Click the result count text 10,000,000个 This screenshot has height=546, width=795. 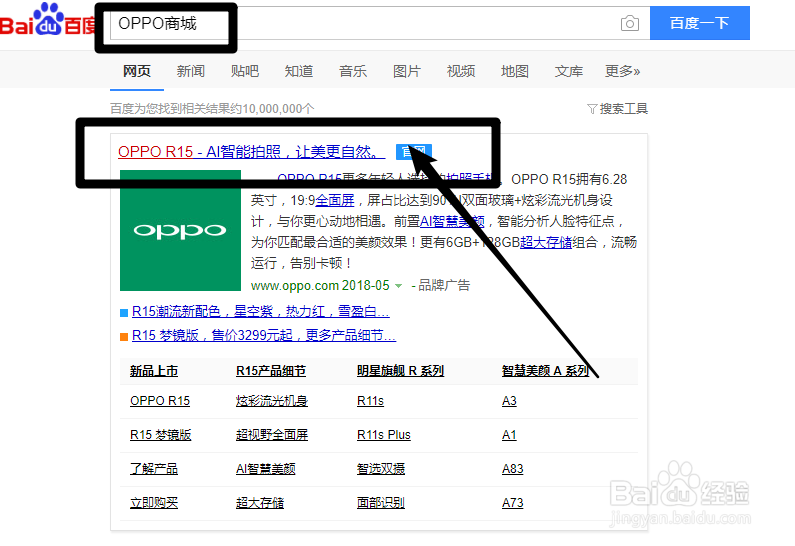278,108
